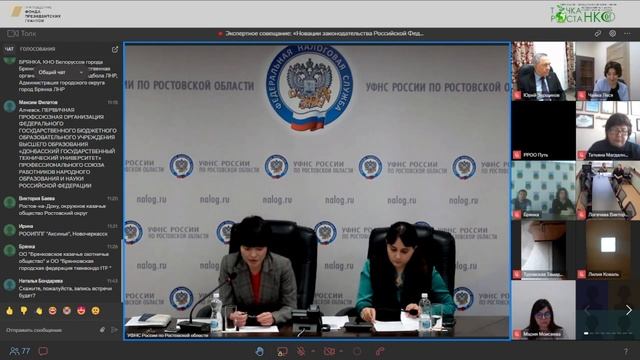The height and width of the screenshot is (360, 640).
Task: Open the Общий чат dropdown
Action: pos(60,72)
